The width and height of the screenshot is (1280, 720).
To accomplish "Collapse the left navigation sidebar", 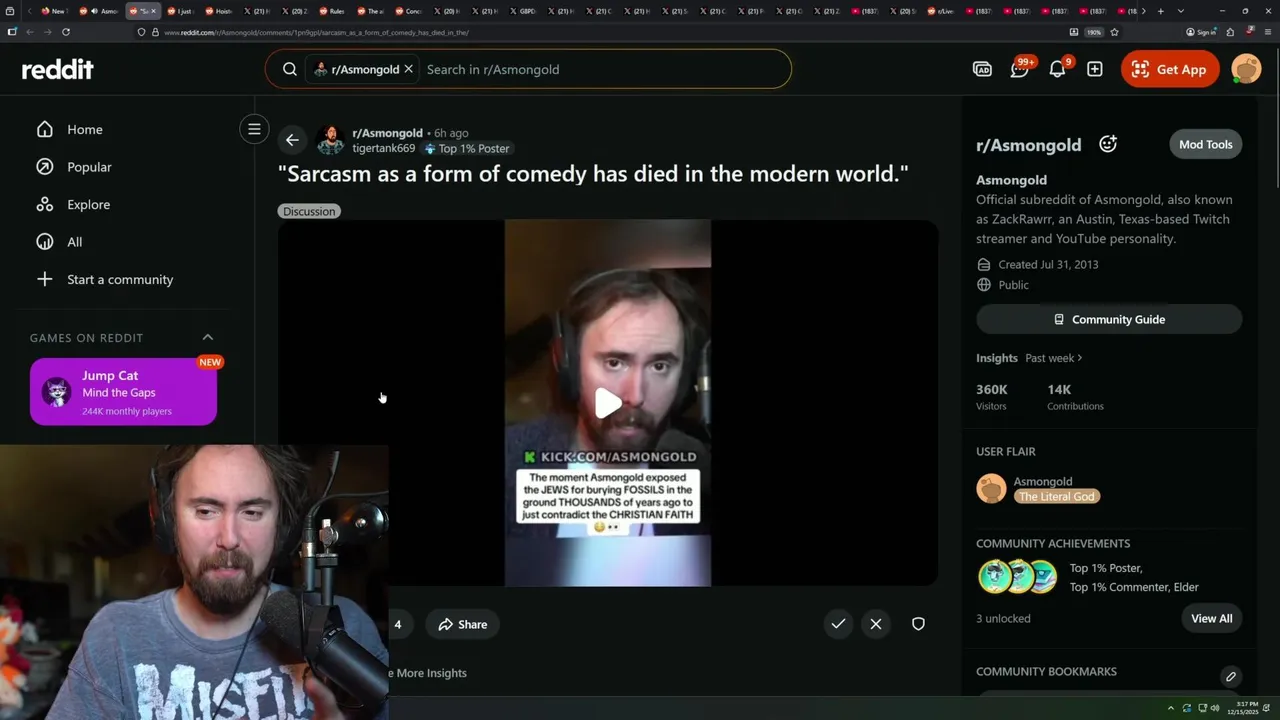I will [x=254, y=129].
